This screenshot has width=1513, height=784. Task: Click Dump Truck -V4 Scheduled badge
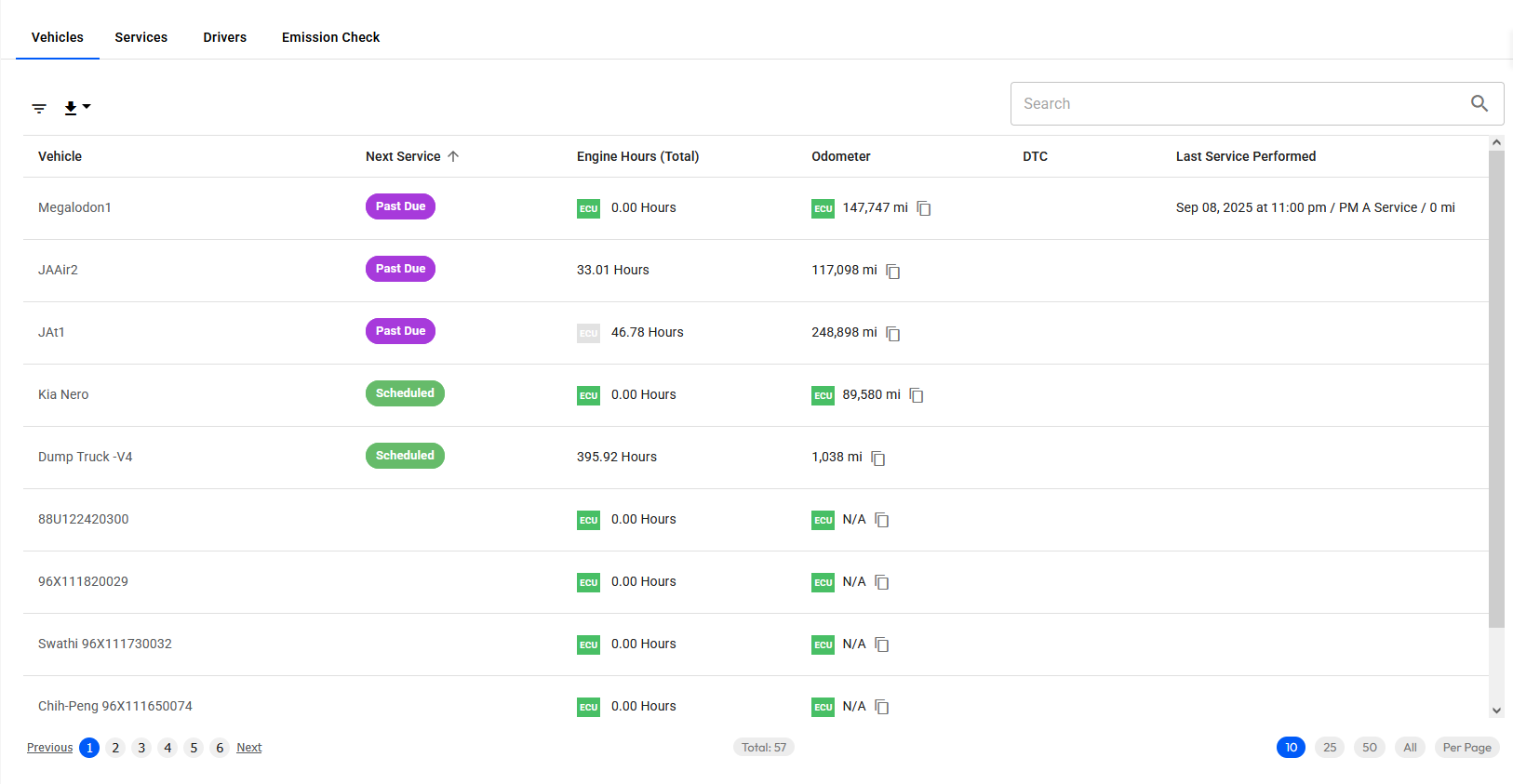(x=405, y=456)
